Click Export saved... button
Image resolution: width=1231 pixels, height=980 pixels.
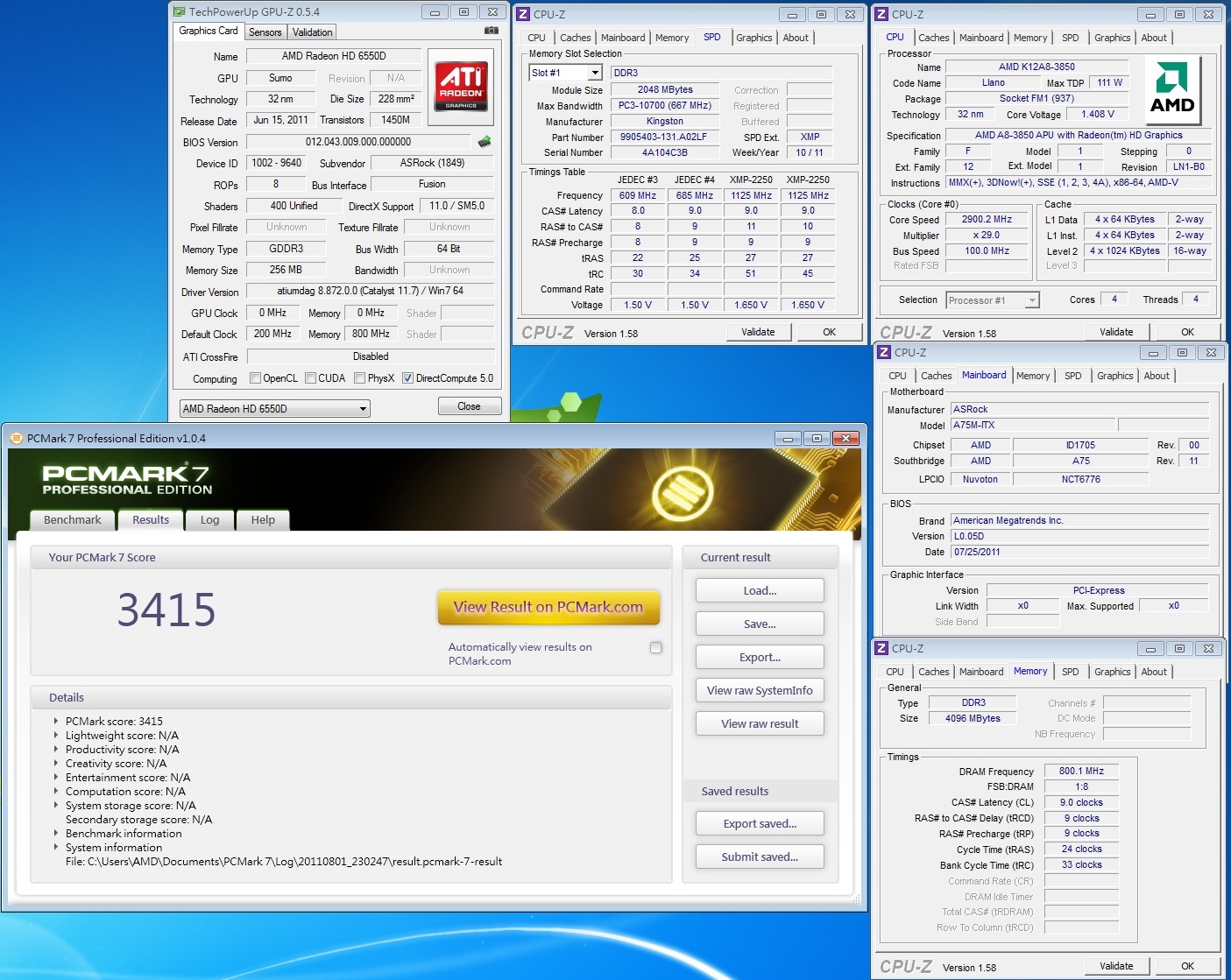pyautogui.click(x=760, y=824)
